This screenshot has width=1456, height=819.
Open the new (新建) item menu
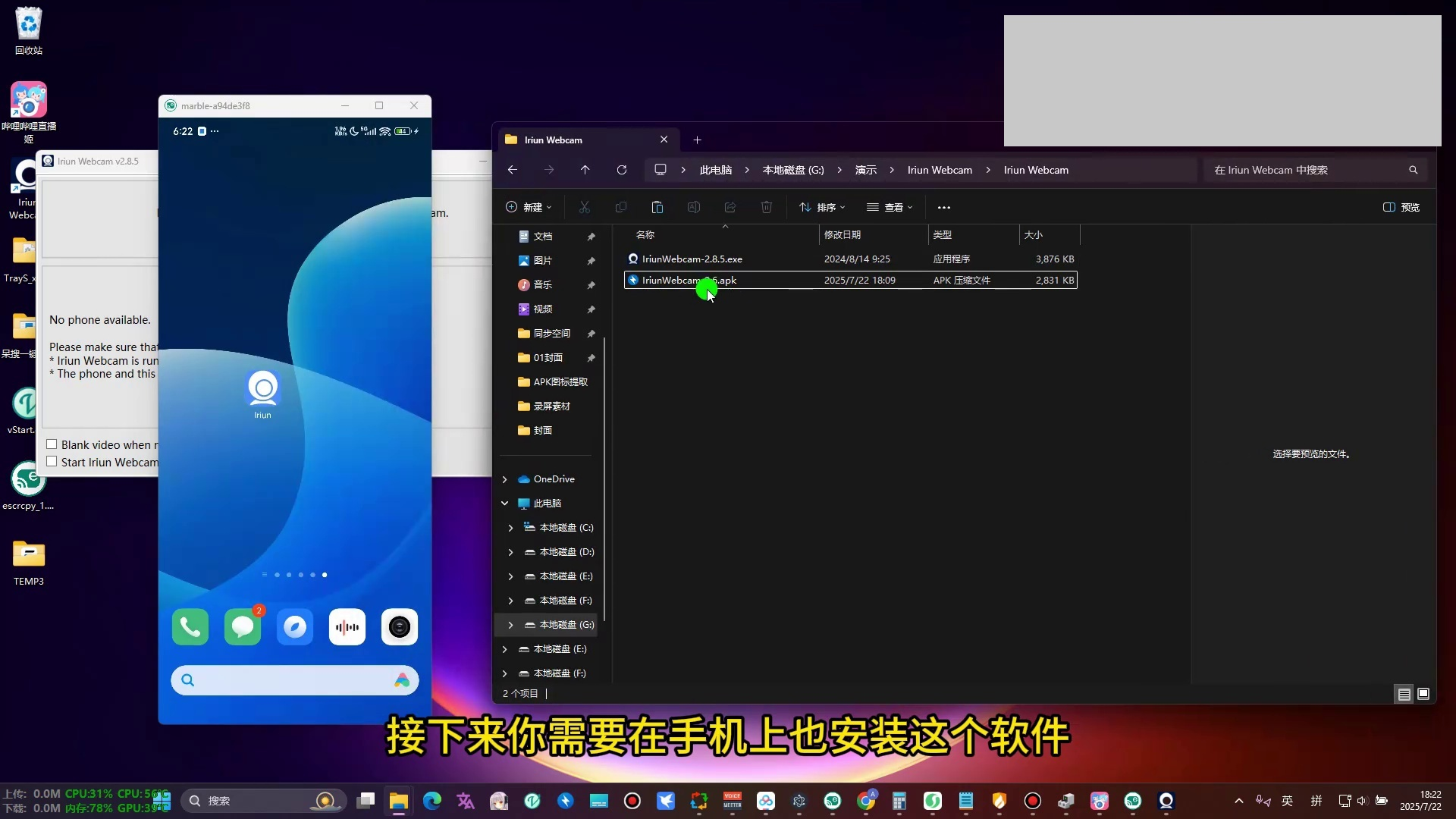(x=529, y=207)
